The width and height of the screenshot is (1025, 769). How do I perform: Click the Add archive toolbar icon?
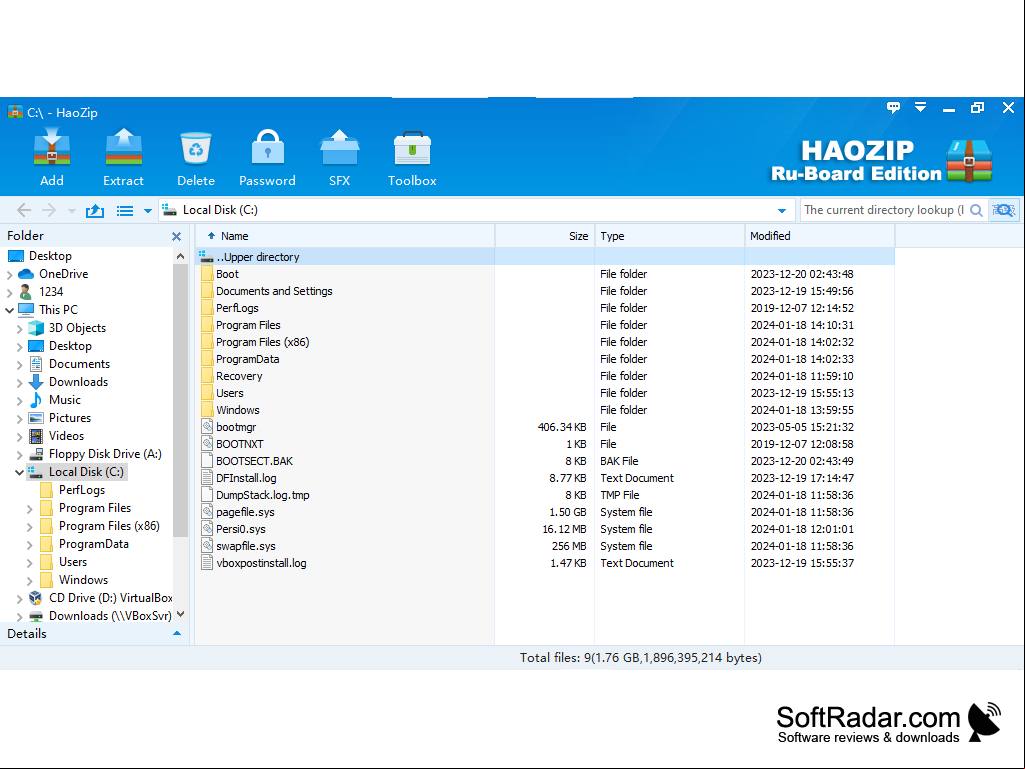coord(52,148)
